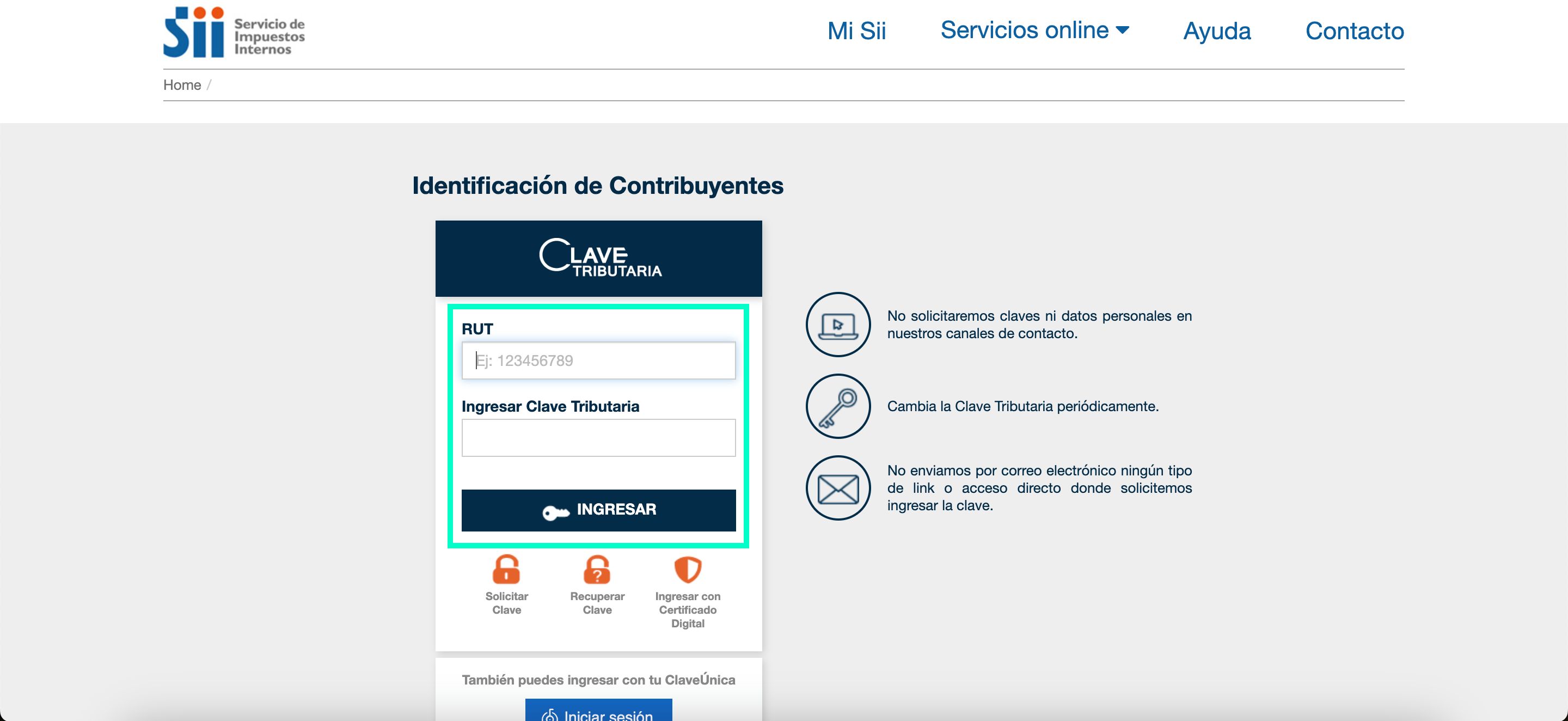Image resolution: width=1568 pixels, height=721 pixels.
Task: Start ClaveÚnica login via Iniciar sesión
Action: pos(598,711)
